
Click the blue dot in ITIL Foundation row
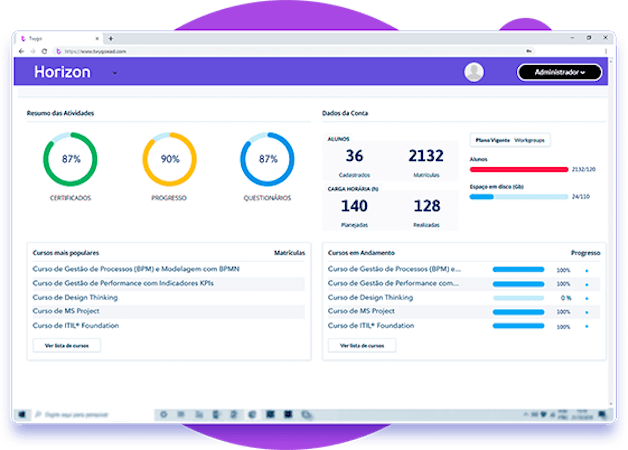click(587, 326)
